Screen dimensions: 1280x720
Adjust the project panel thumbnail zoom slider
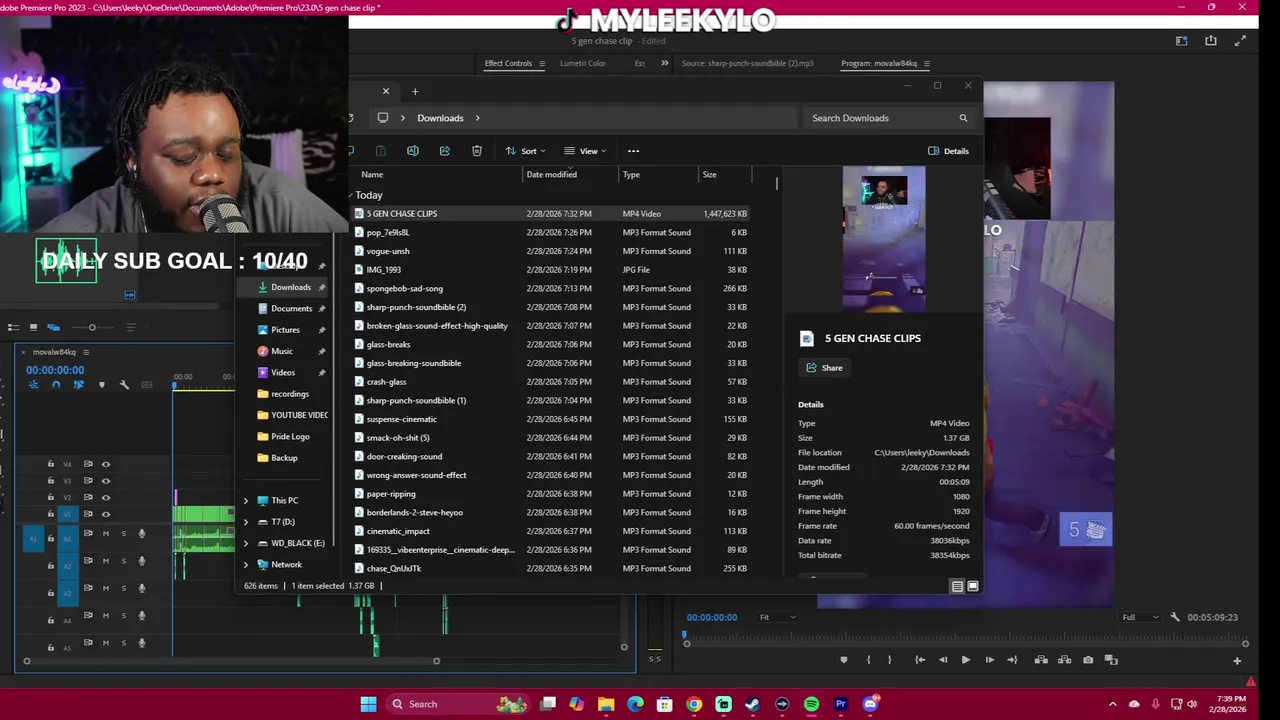tap(91, 327)
